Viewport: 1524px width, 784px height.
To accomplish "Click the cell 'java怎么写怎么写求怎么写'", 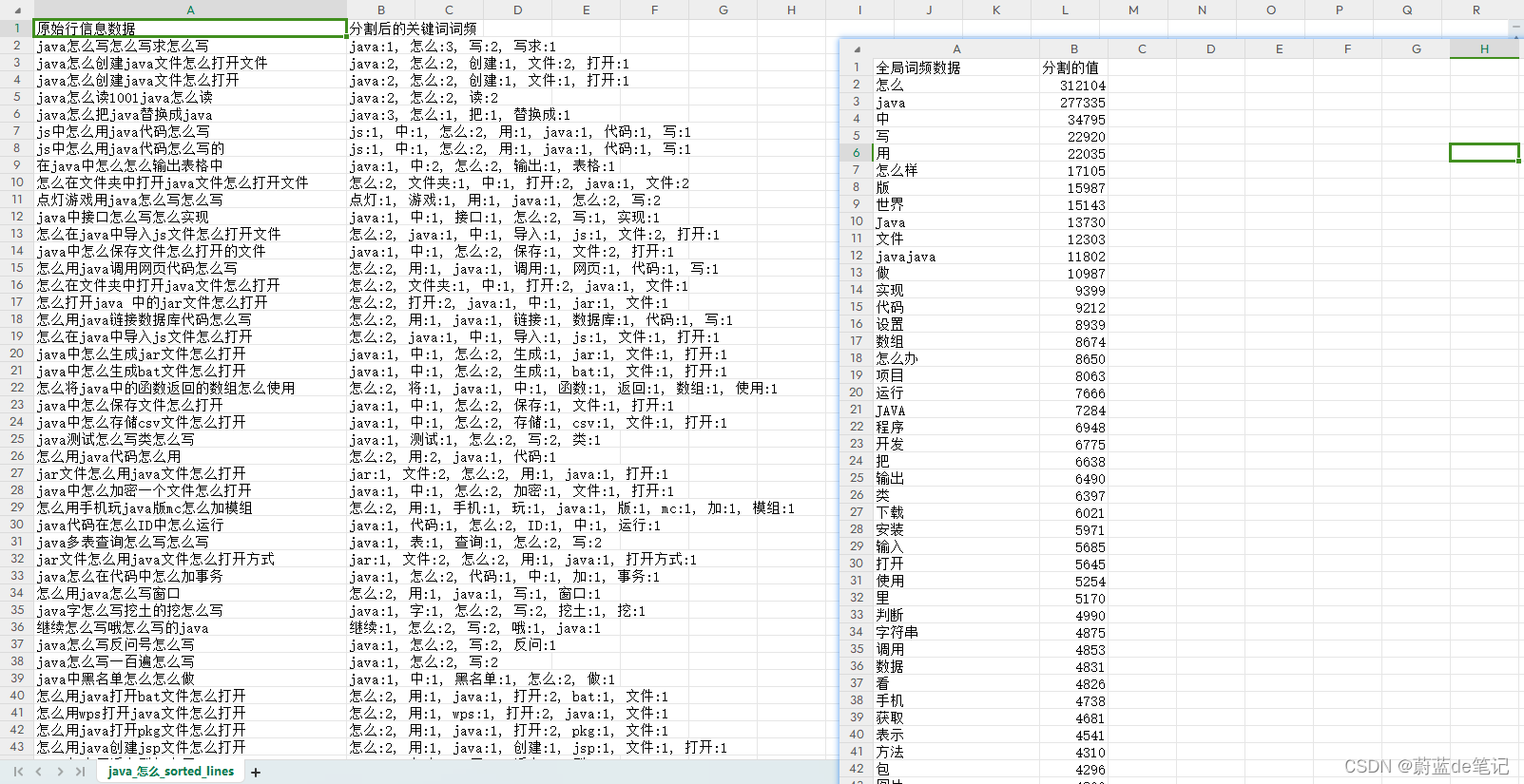I will pyautogui.click(x=190, y=46).
